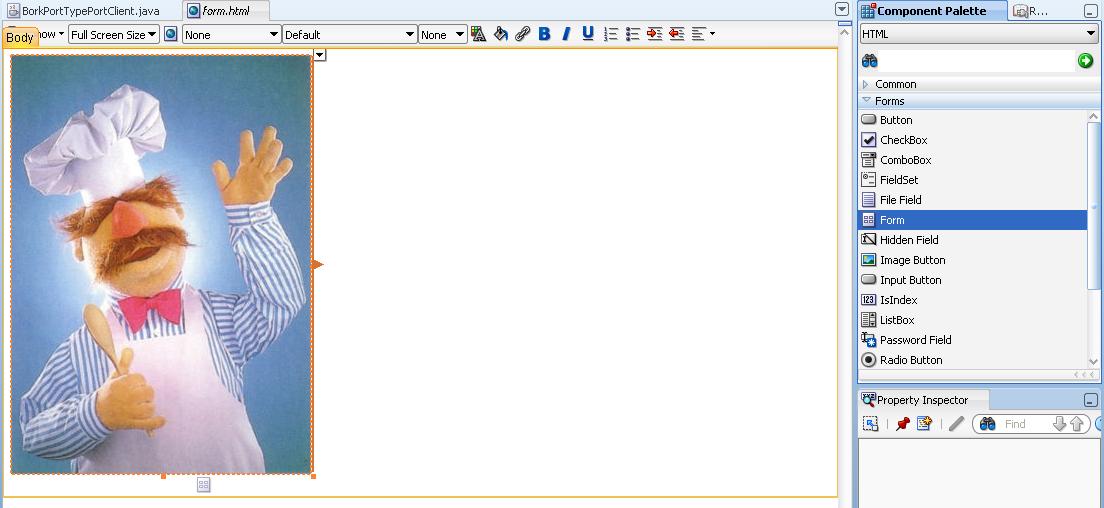Click the Property Inspector dashed-box arrow icon

871,424
